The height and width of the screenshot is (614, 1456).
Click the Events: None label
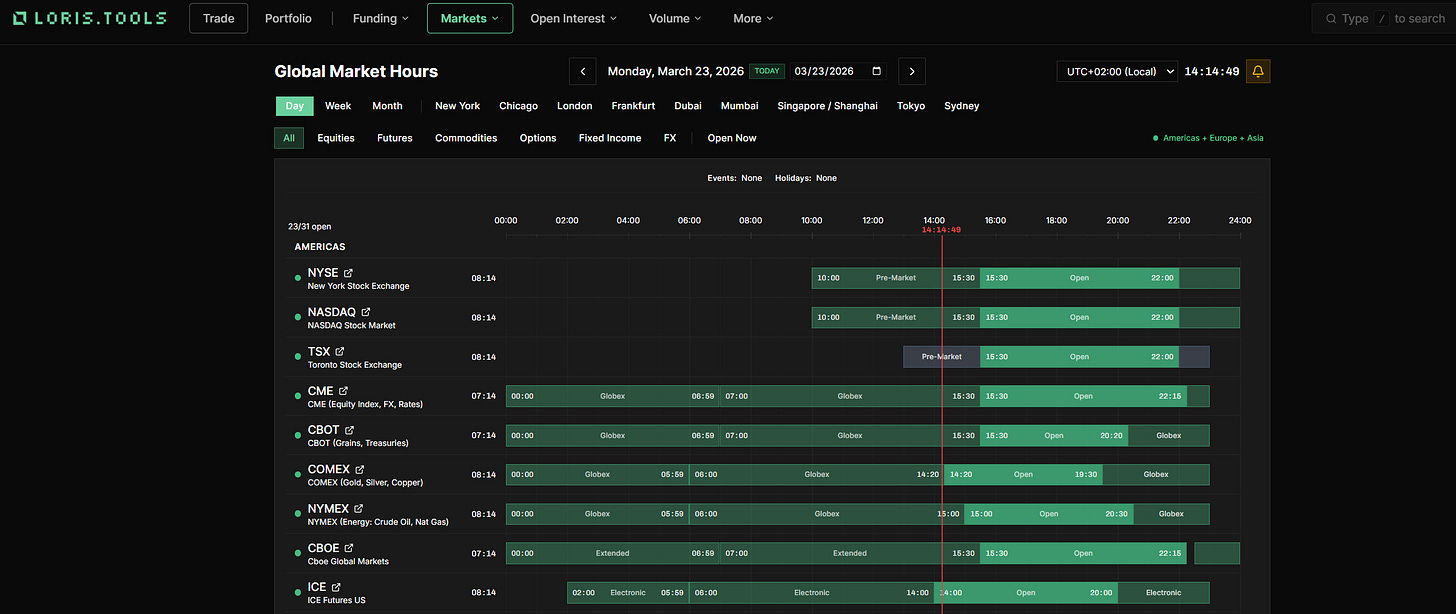coord(734,178)
